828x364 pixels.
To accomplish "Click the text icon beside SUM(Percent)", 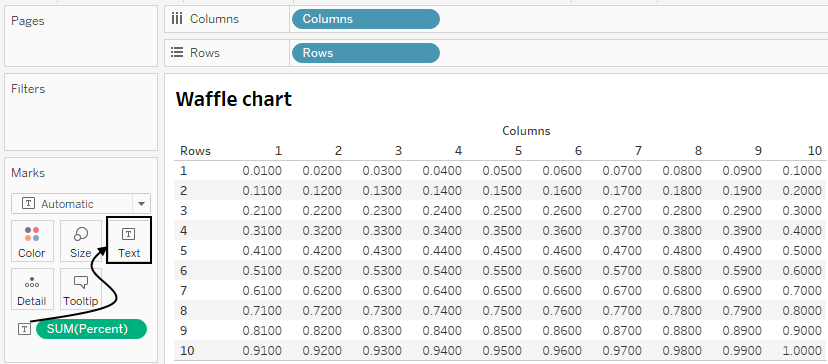I will pos(24,329).
